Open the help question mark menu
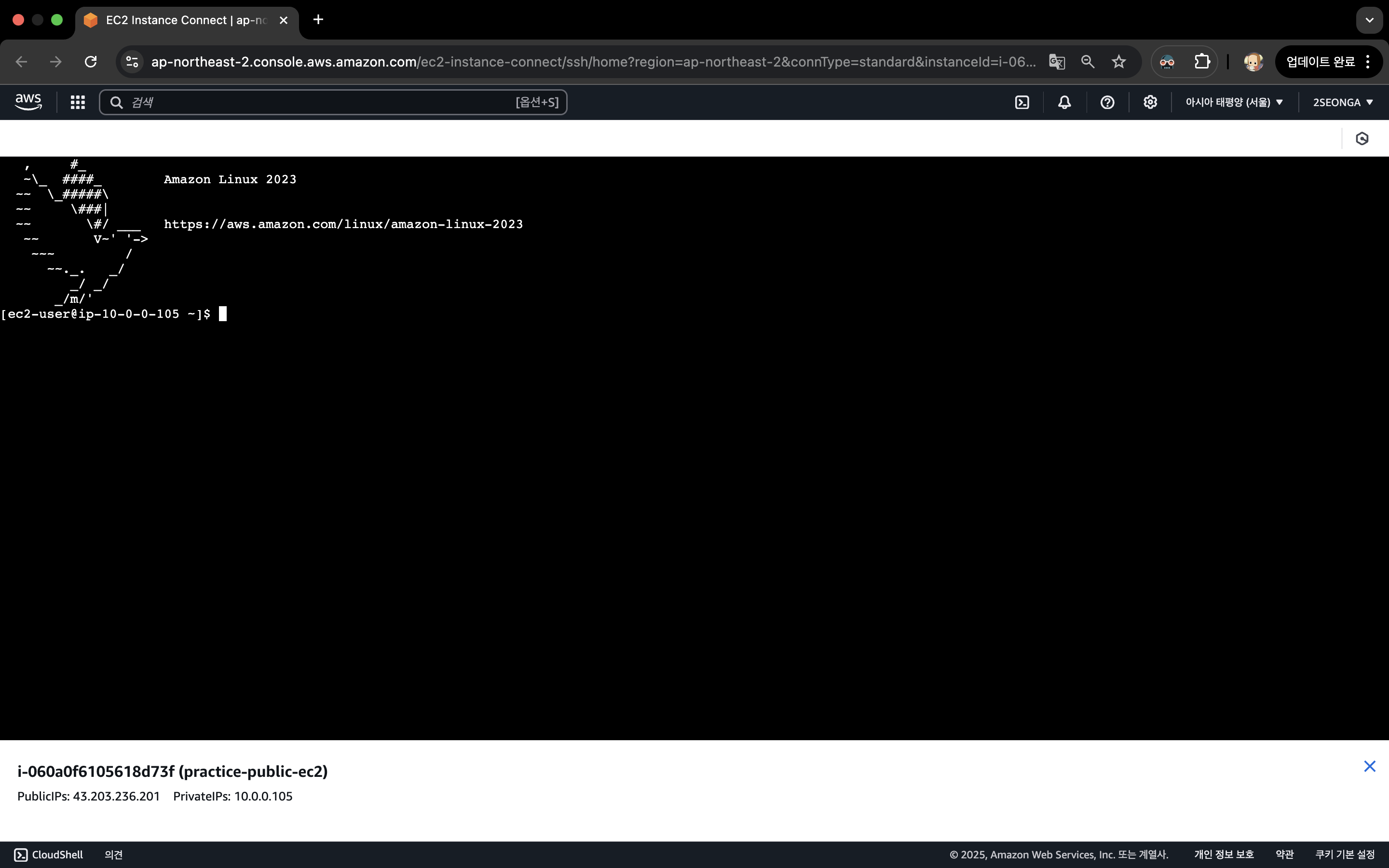 click(1107, 102)
